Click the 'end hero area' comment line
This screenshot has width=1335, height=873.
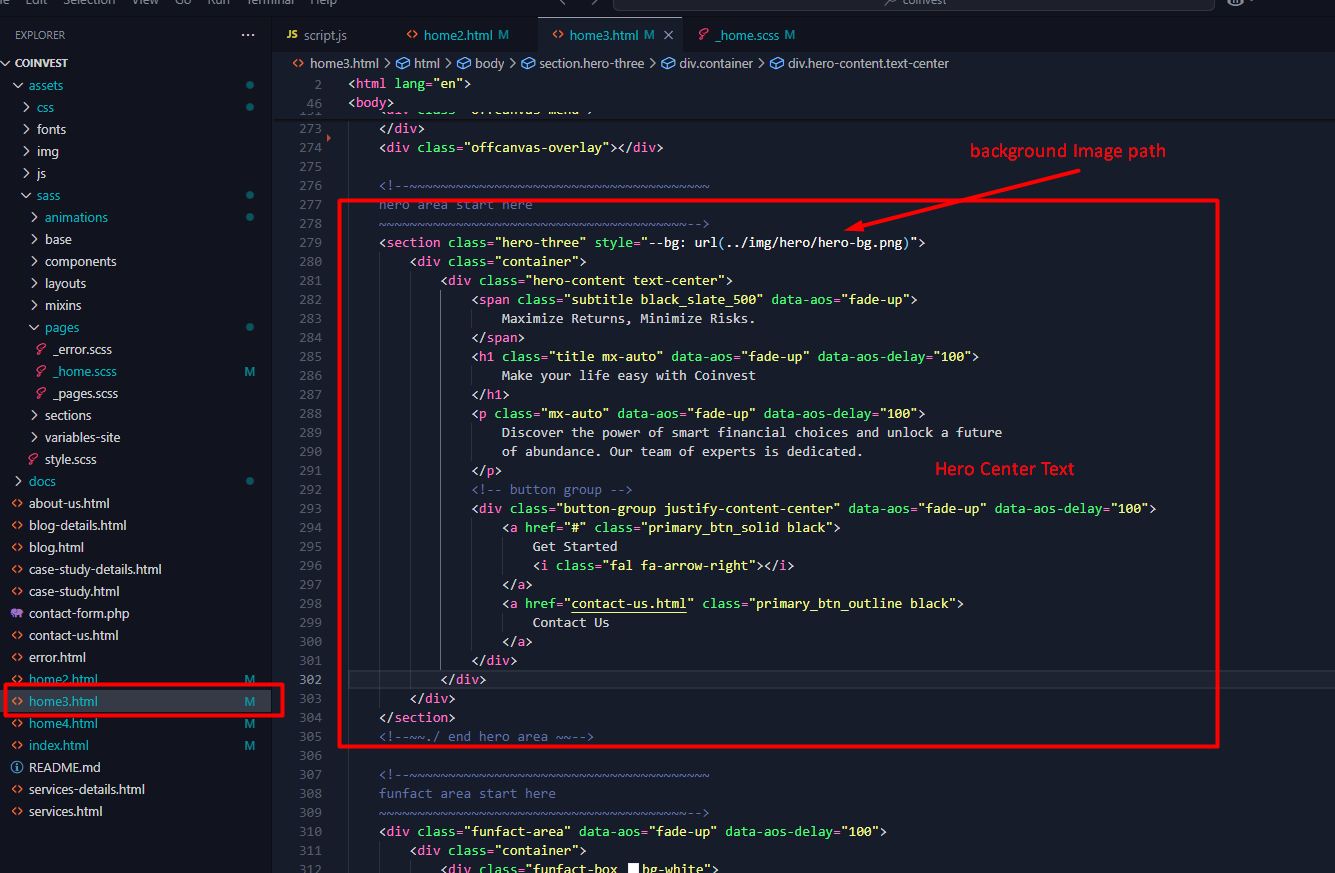487,736
